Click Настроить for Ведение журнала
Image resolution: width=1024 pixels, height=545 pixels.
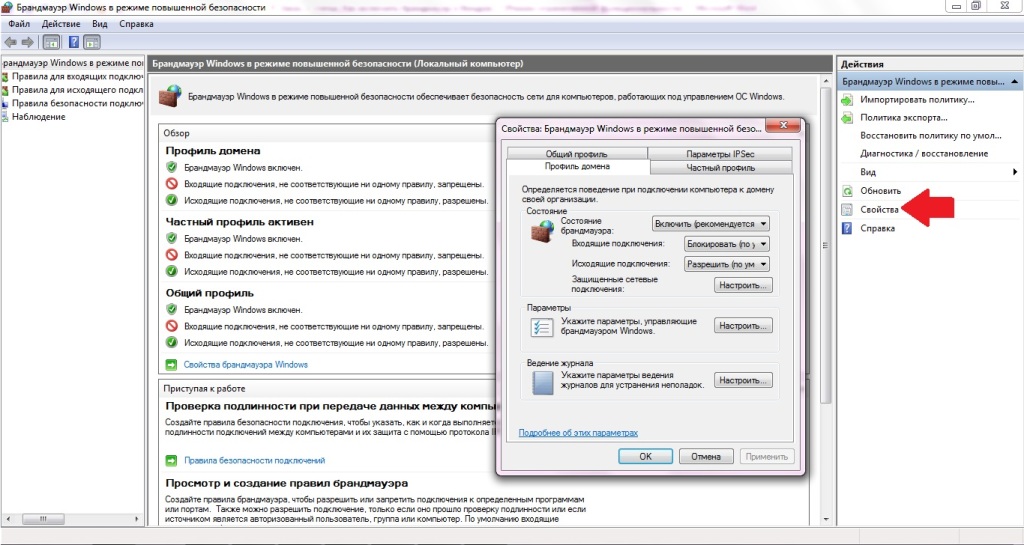coord(743,381)
